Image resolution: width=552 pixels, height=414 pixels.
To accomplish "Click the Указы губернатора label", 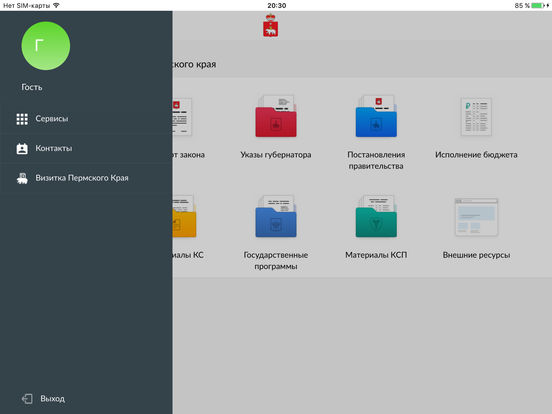I will point(276,155).
